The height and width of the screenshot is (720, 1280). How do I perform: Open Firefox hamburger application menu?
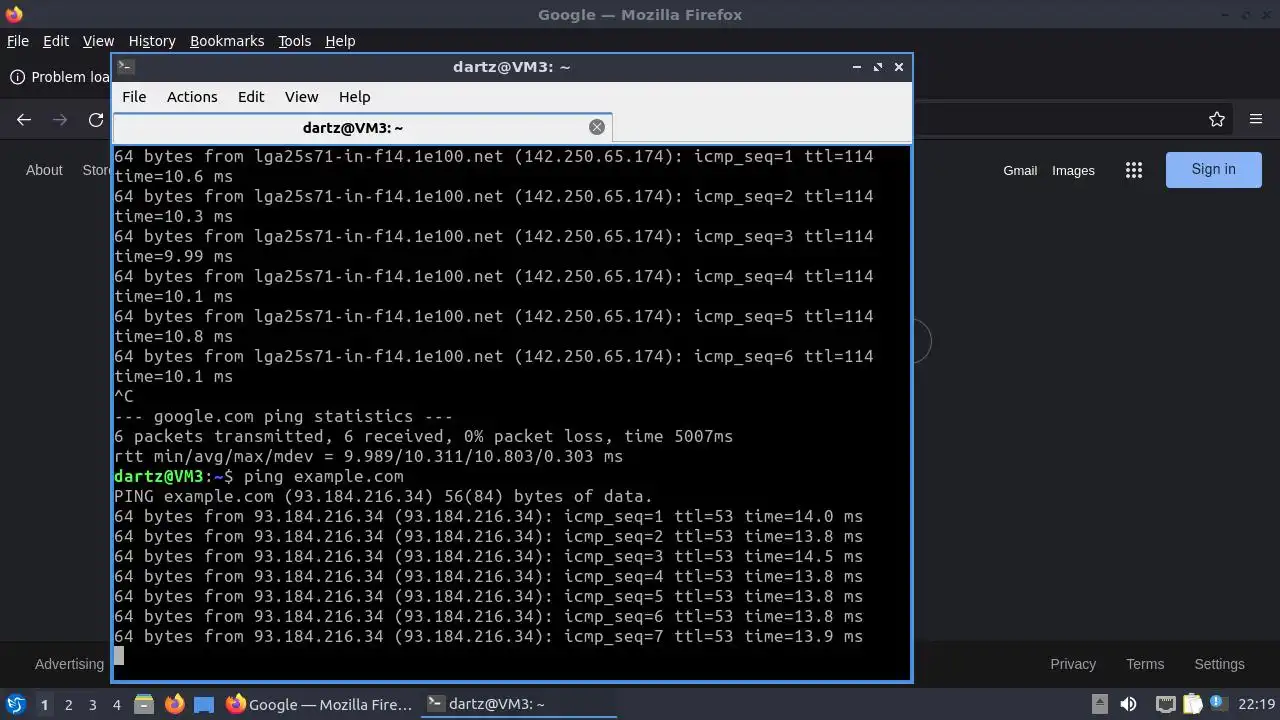click(x=1256, y=120)
